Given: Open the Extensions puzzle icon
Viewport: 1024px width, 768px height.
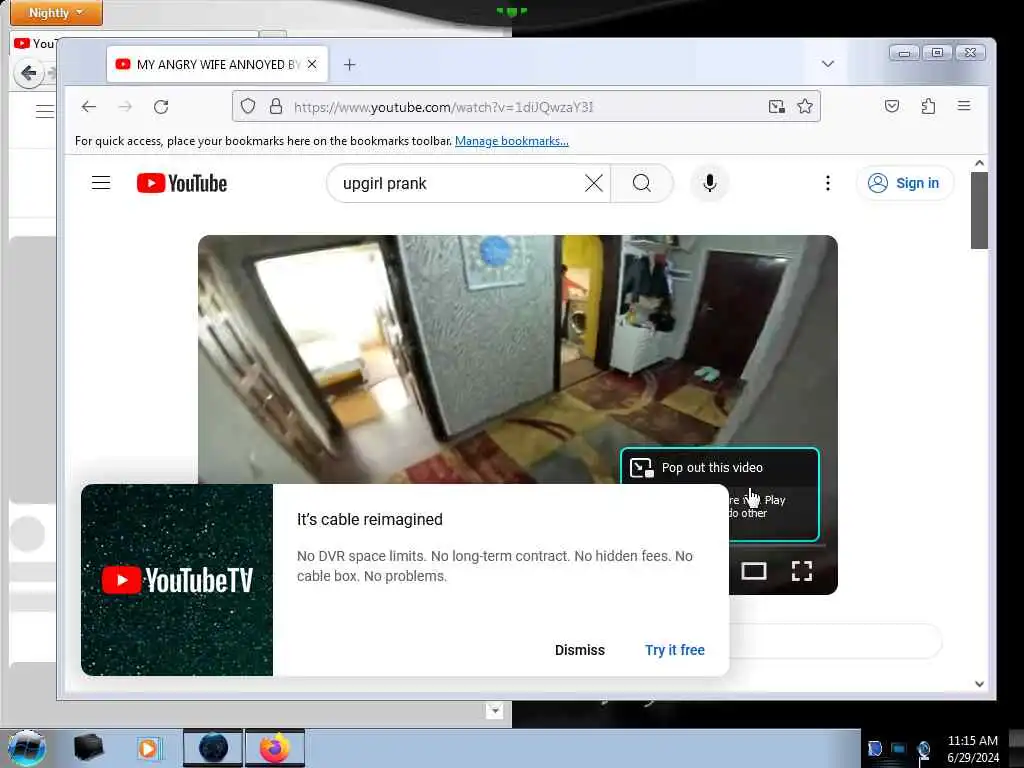Looking at the screenshot, I should coord(928,106).
